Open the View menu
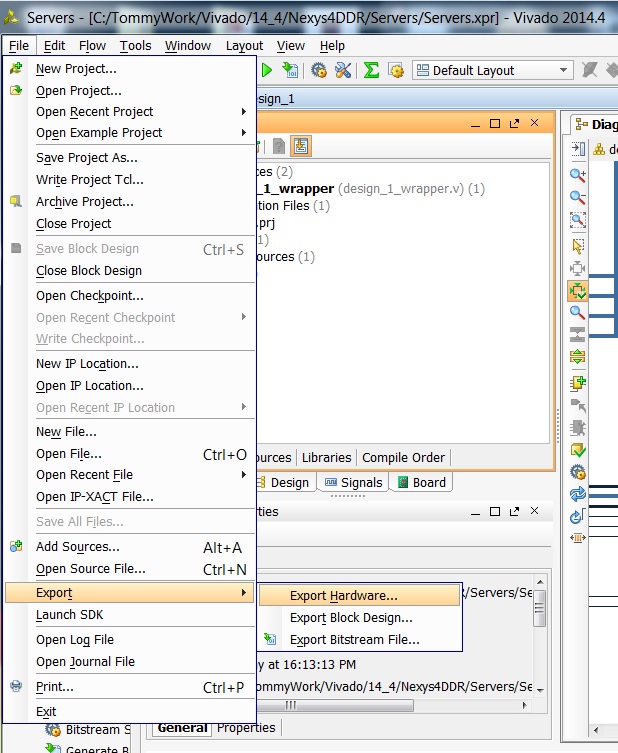The width and height of the screenshot is (618, 753). 291,46
